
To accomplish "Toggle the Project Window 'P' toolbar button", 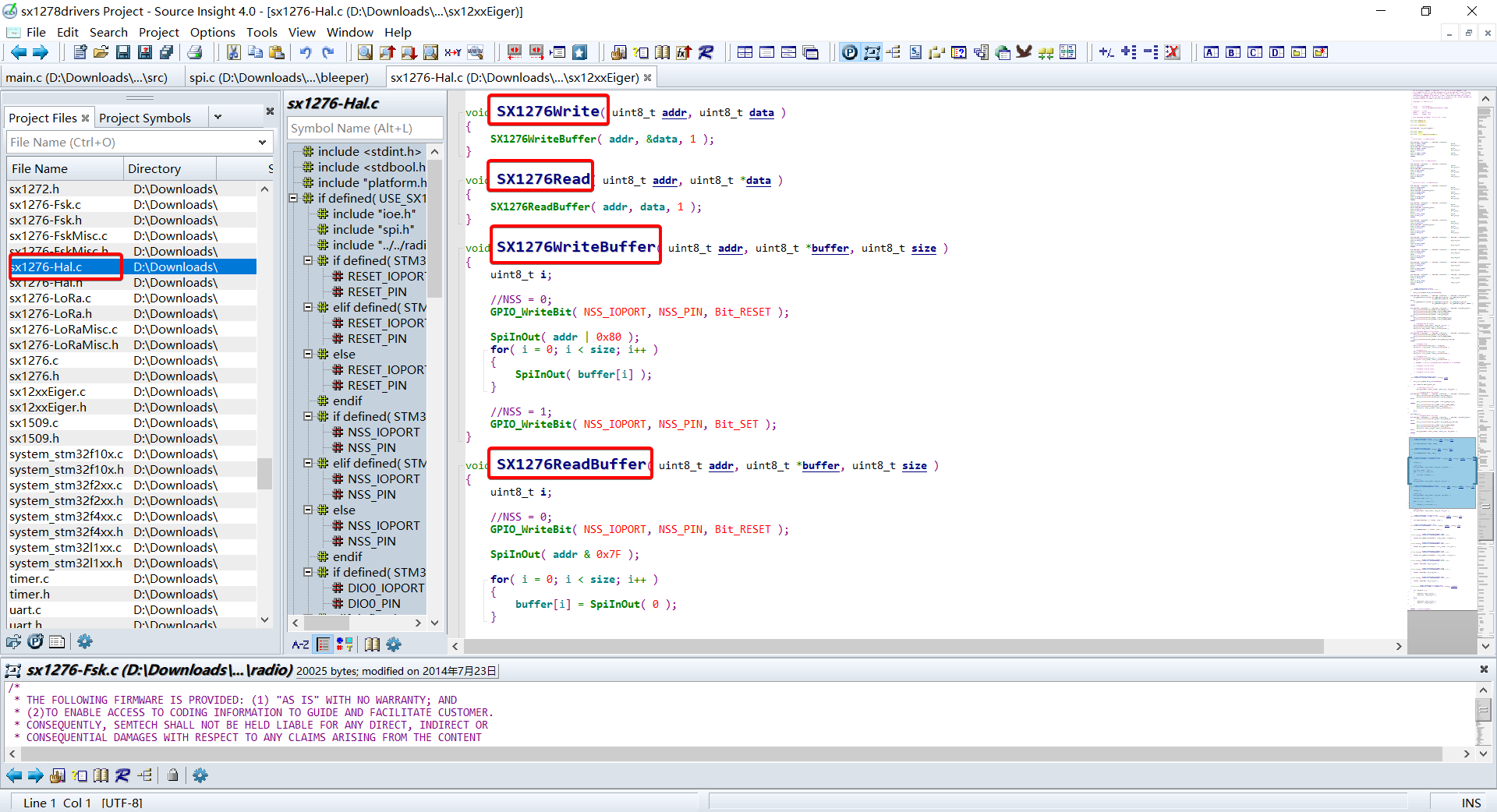I will click(x=850, y=52).
